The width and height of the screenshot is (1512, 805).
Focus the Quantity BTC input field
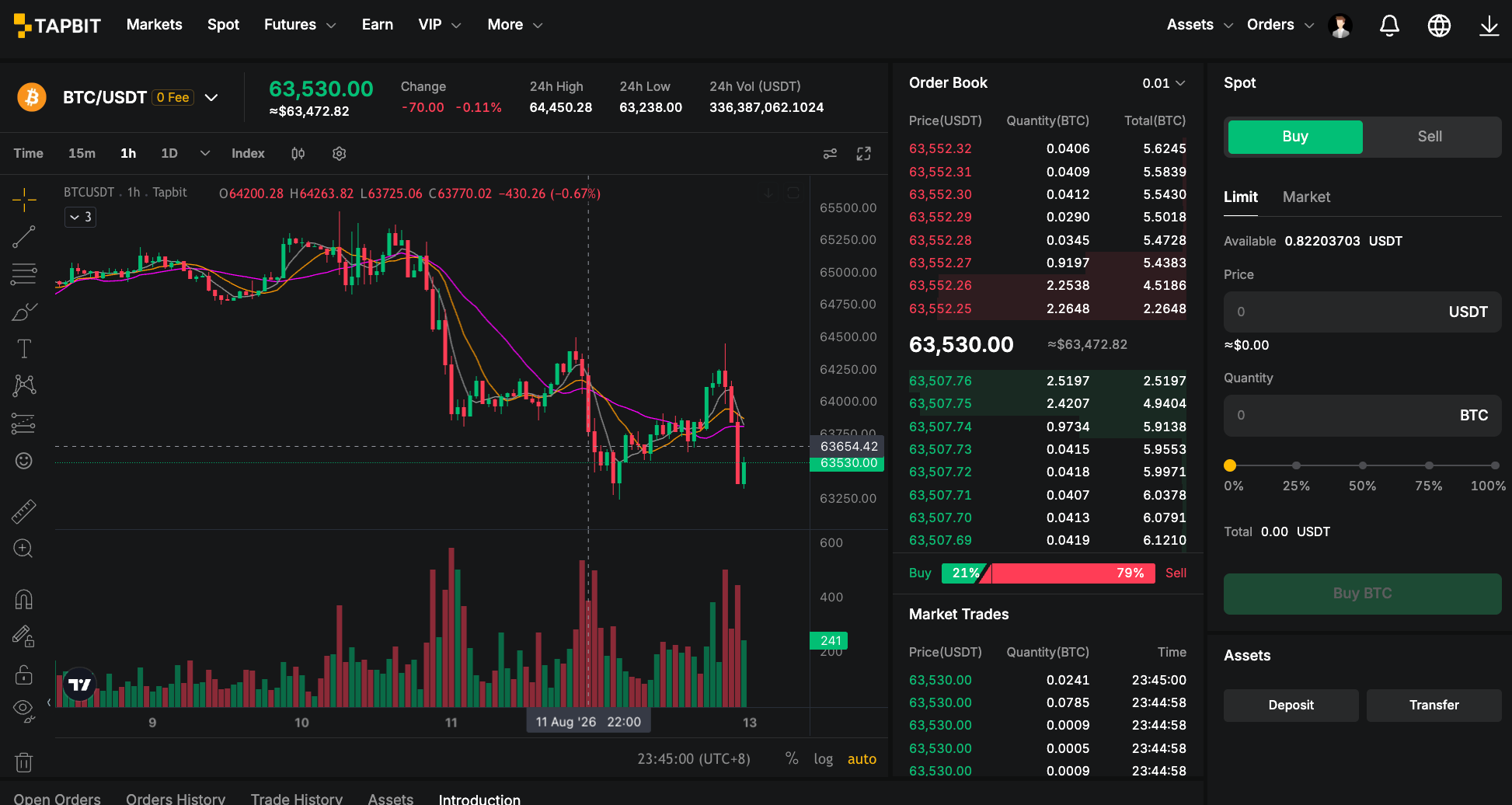1362,416
